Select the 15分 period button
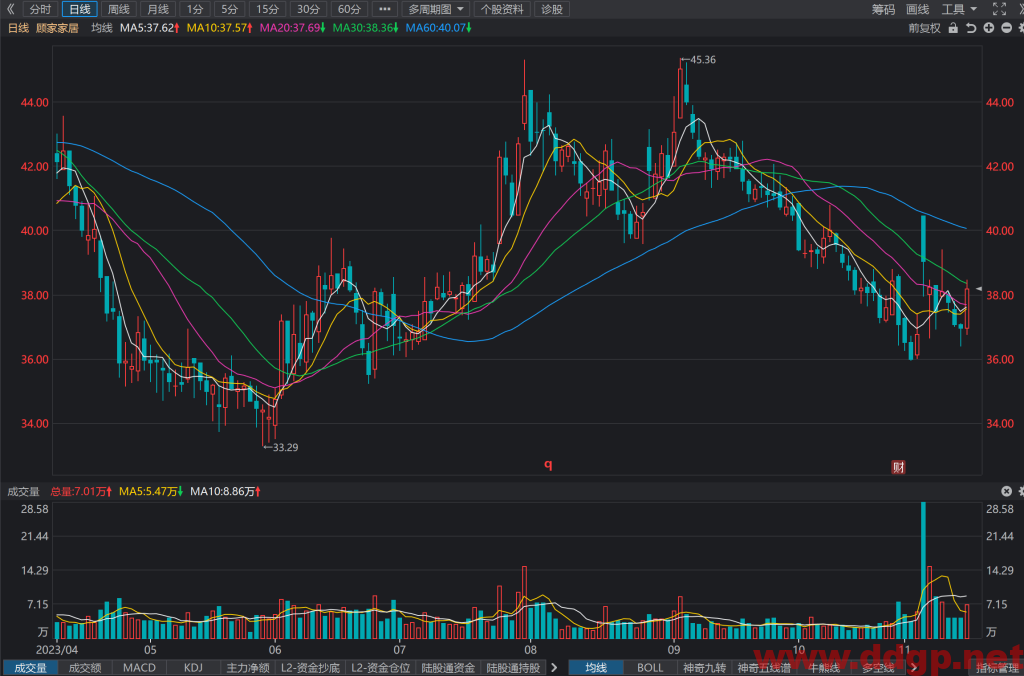Image resolution: width=1024 pixels, height=676 pixels. (267, 9)
